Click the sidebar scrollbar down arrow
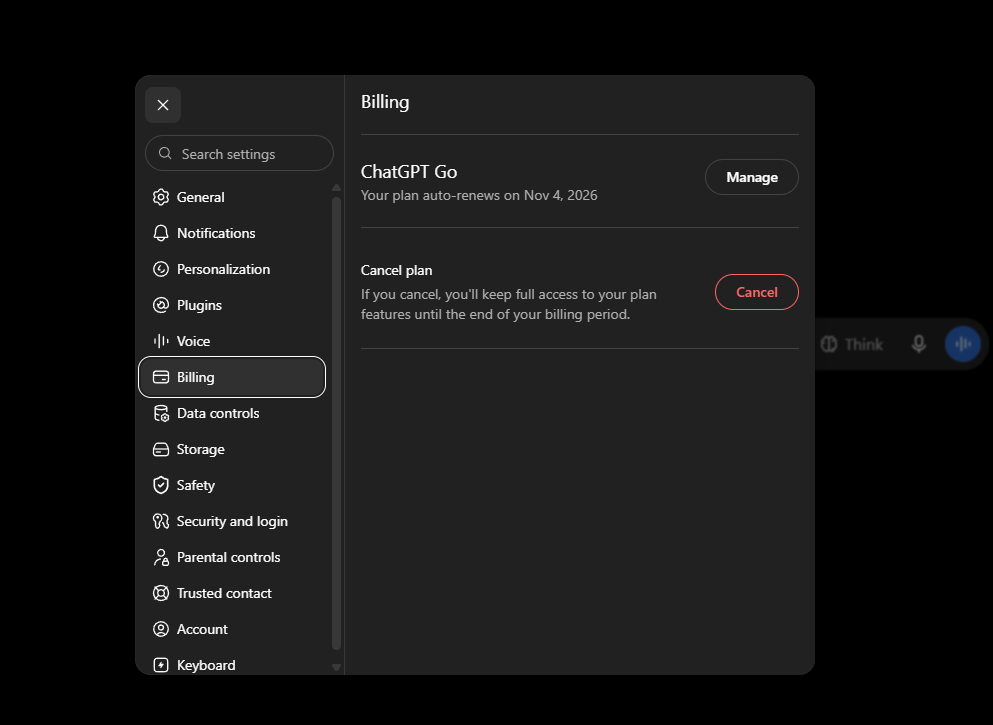Screen dimensions: 993x725 336,667
